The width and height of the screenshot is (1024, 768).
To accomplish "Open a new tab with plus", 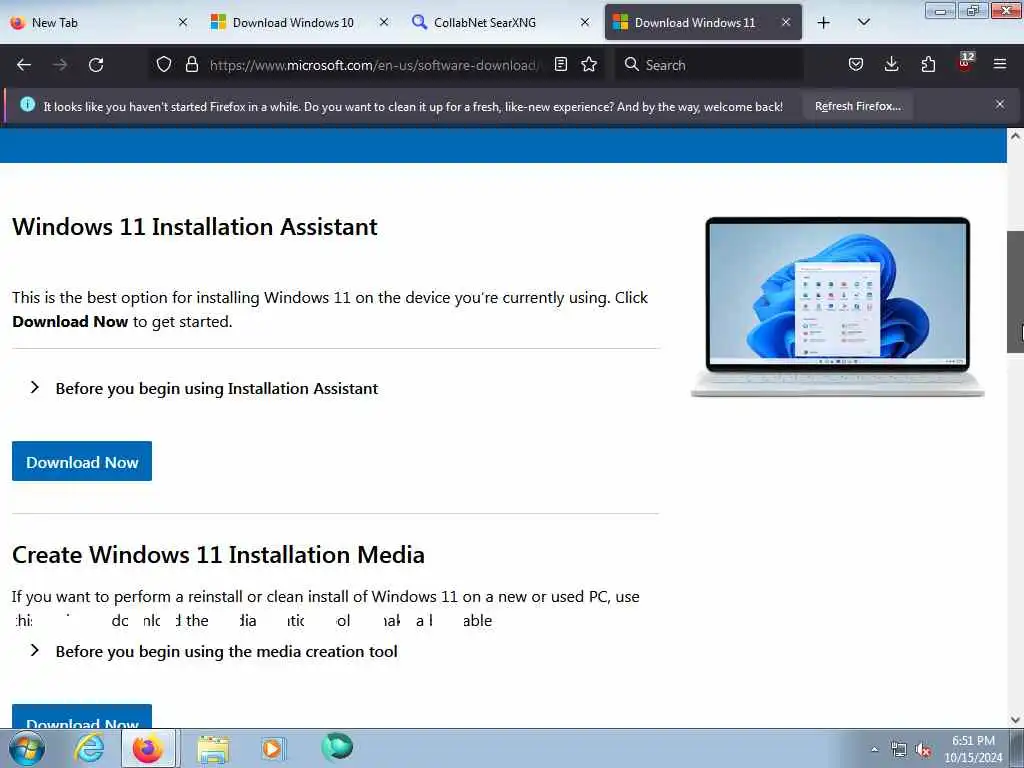I will click(824, 23).
